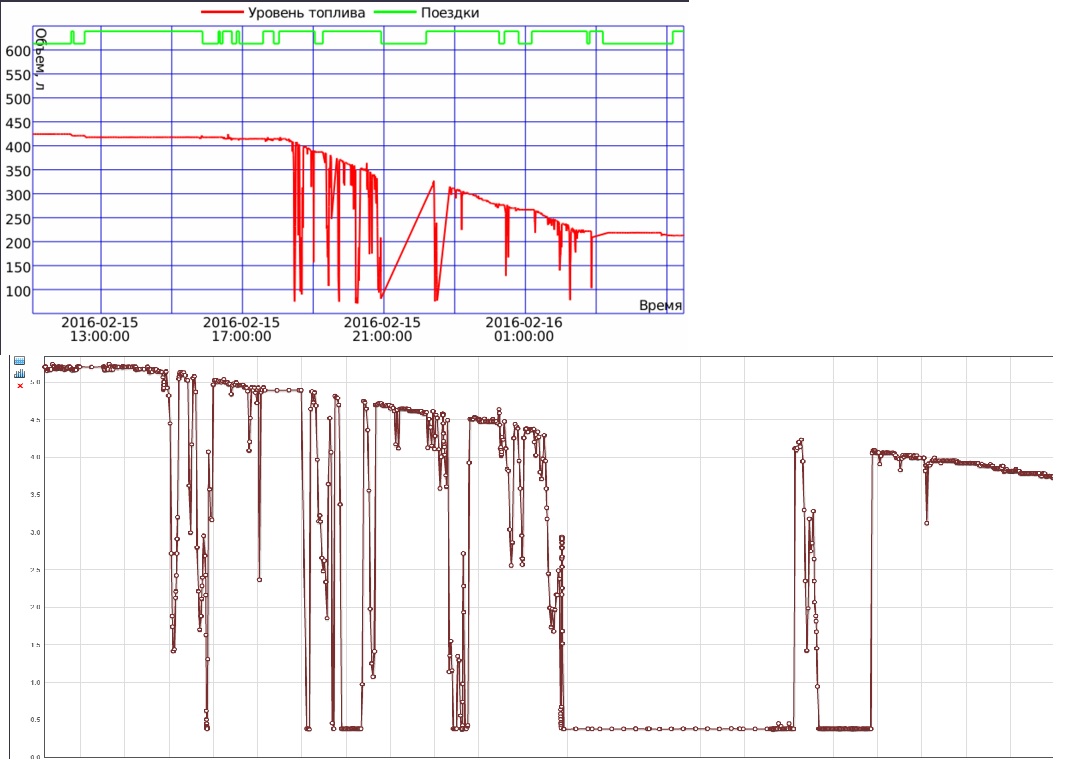Viewport: 1080px width, 766px height.
Task: Click the table grid icon beside lower chart
Action: (19, 361)
